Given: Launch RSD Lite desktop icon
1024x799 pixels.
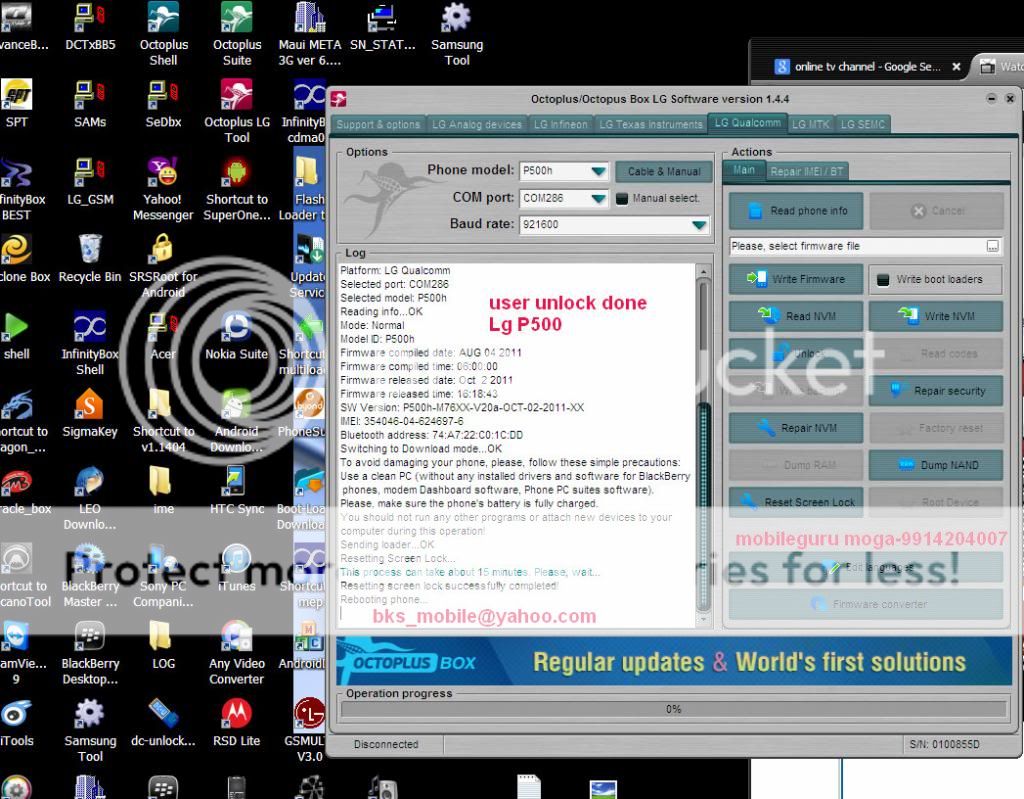Looking at the screenshot, I should [x=236, y=721].
